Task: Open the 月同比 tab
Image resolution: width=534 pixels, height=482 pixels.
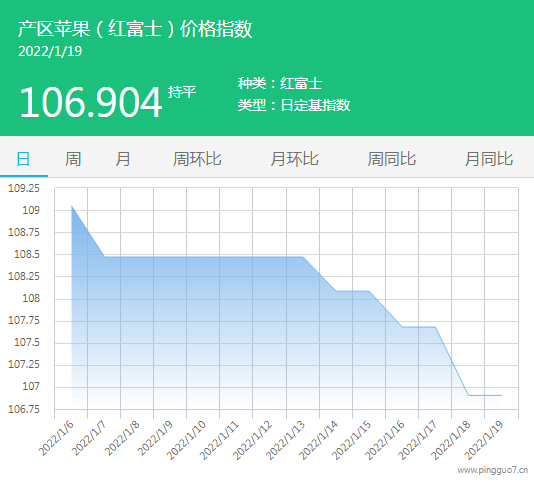Action: [489, 159]
